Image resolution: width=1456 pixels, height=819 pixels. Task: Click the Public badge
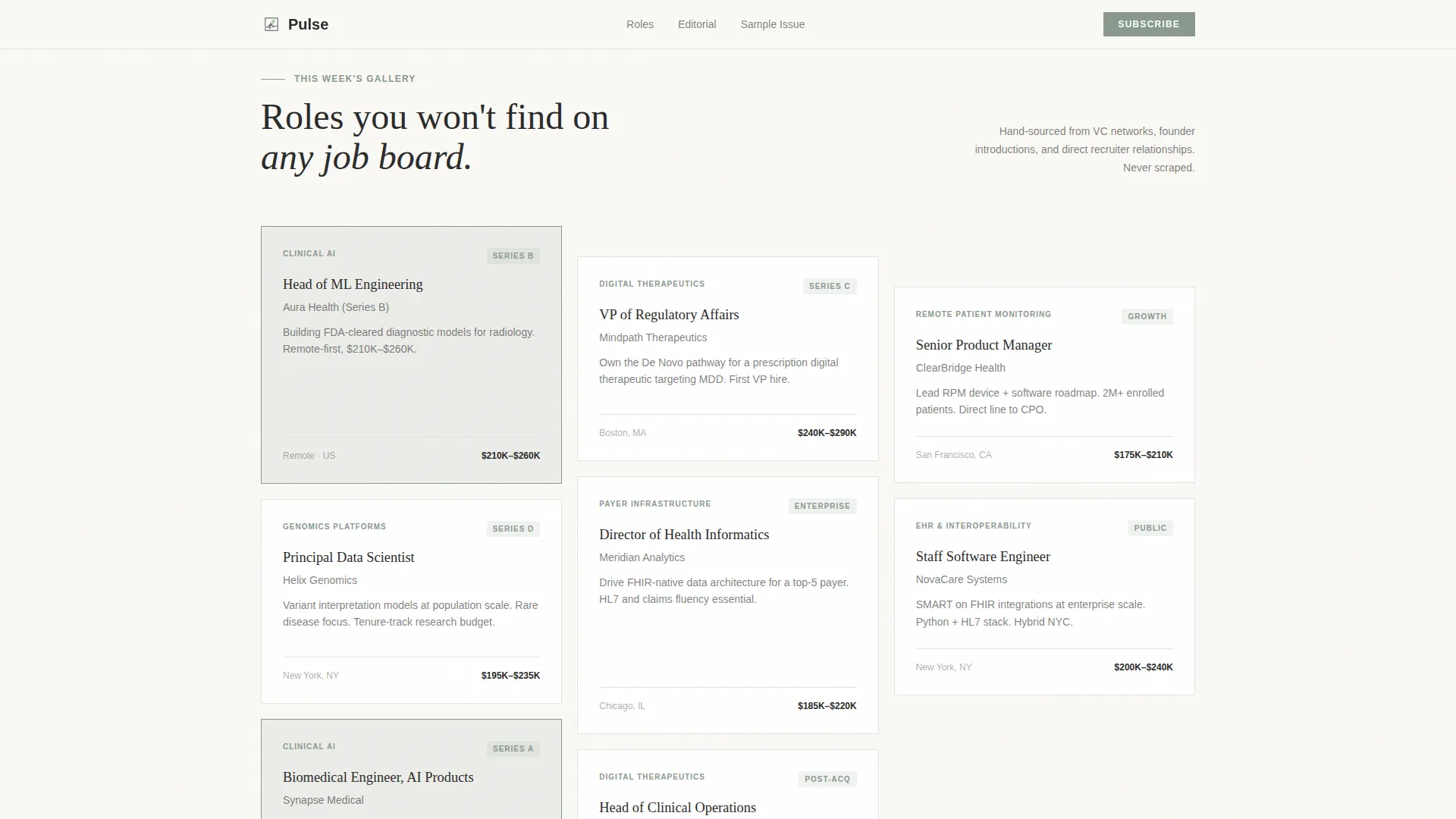point(1150,528)
